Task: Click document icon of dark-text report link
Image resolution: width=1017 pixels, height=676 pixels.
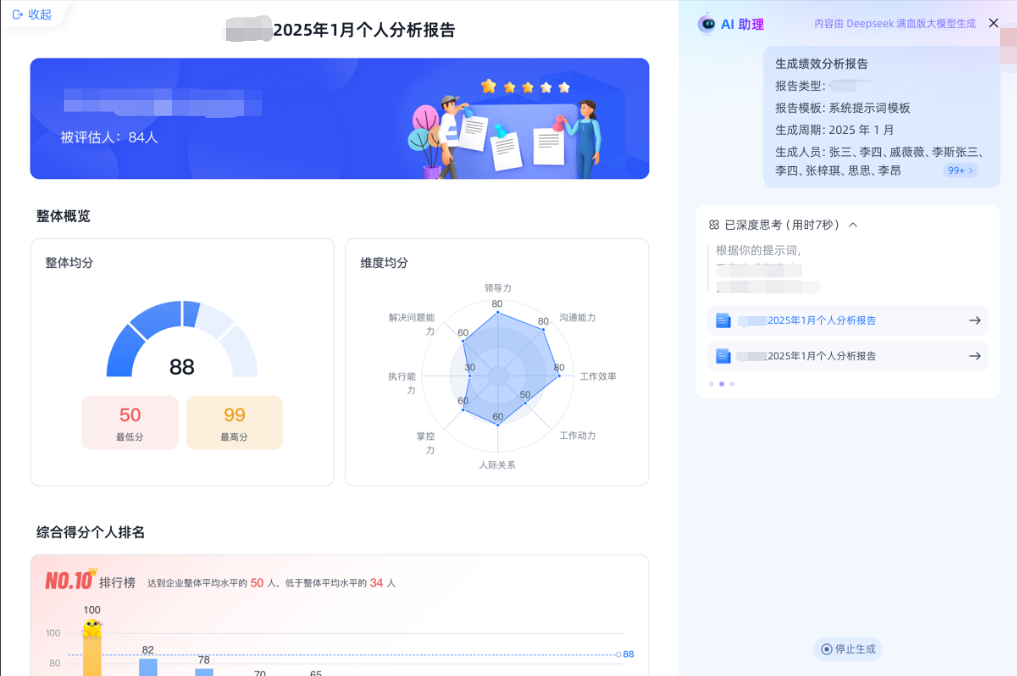Action: [723, 356]
